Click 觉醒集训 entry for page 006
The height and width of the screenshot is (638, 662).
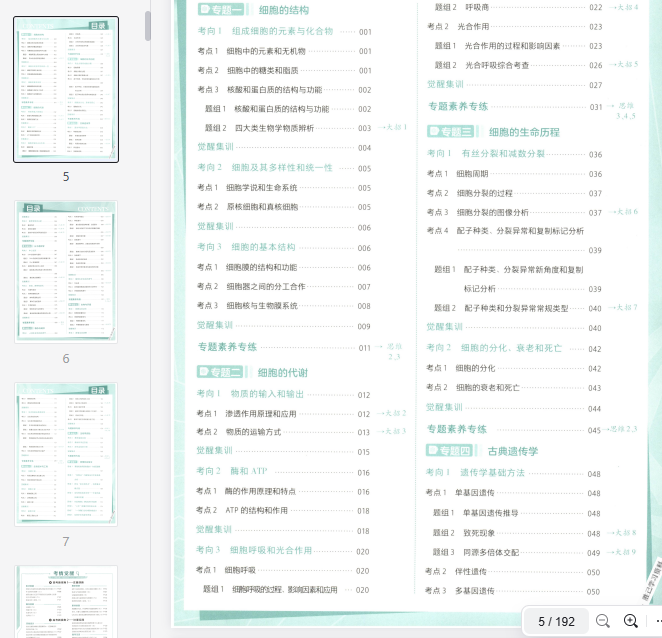pyautogui.click(x=284, y=227)
